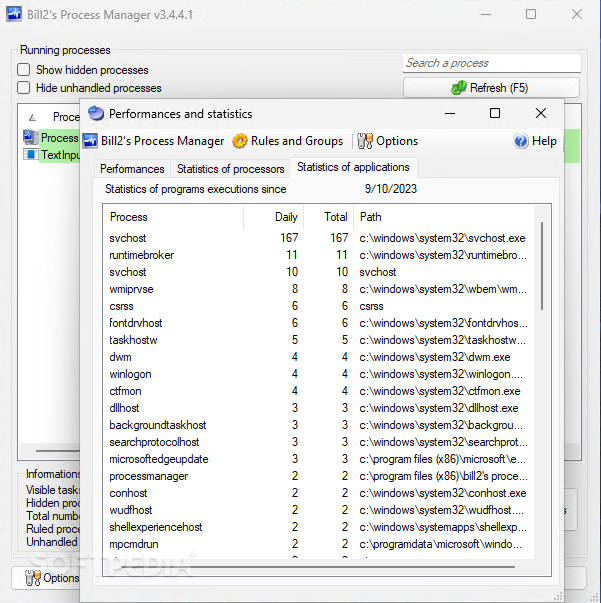The height and width of the screenshot is (603, 601).
Task: Sort by the Path column header
Action: coord(444,217)
